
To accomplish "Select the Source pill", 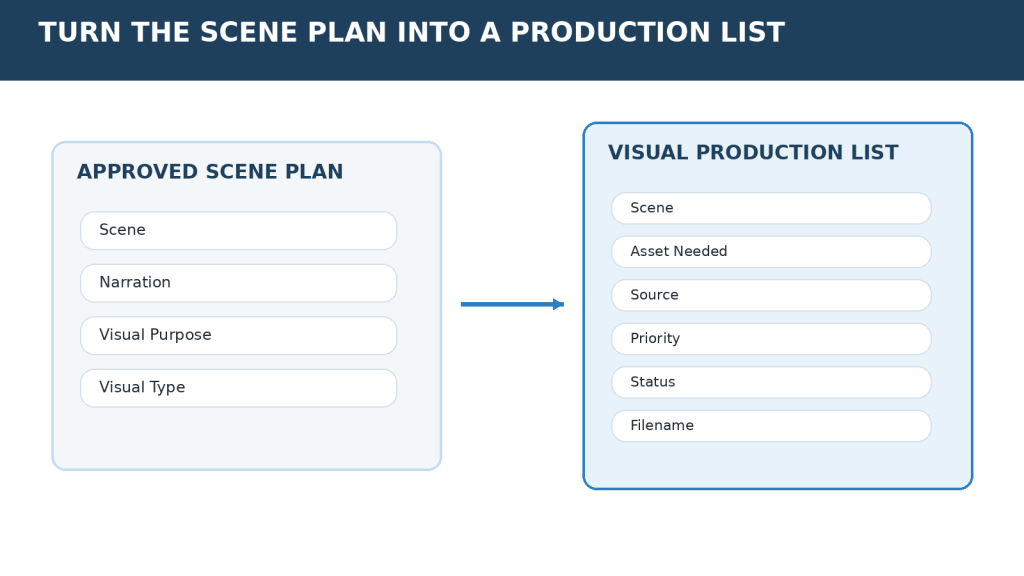I will tap(771, 295).
